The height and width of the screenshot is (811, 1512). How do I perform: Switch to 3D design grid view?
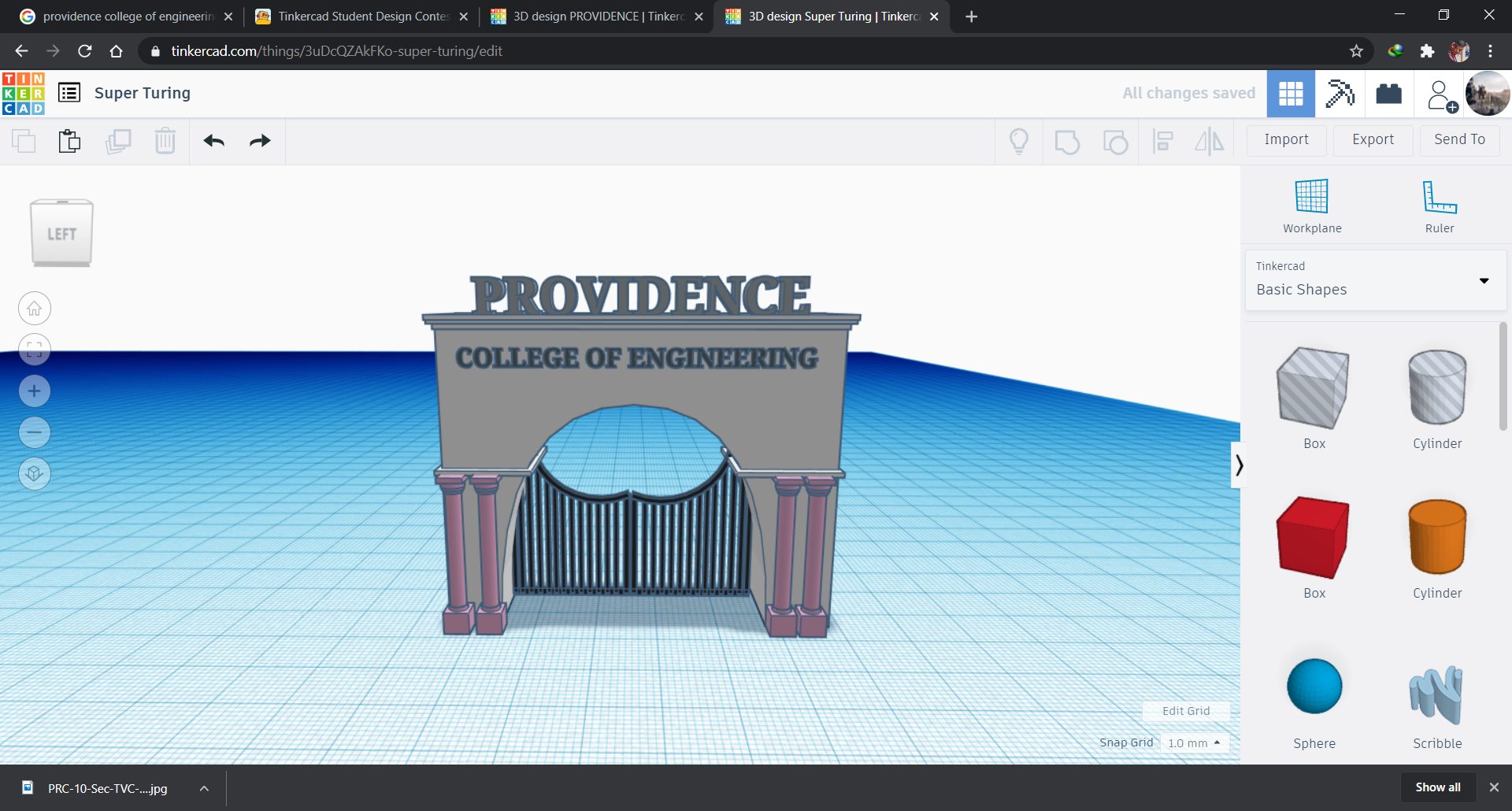(x=1291, y=94)
